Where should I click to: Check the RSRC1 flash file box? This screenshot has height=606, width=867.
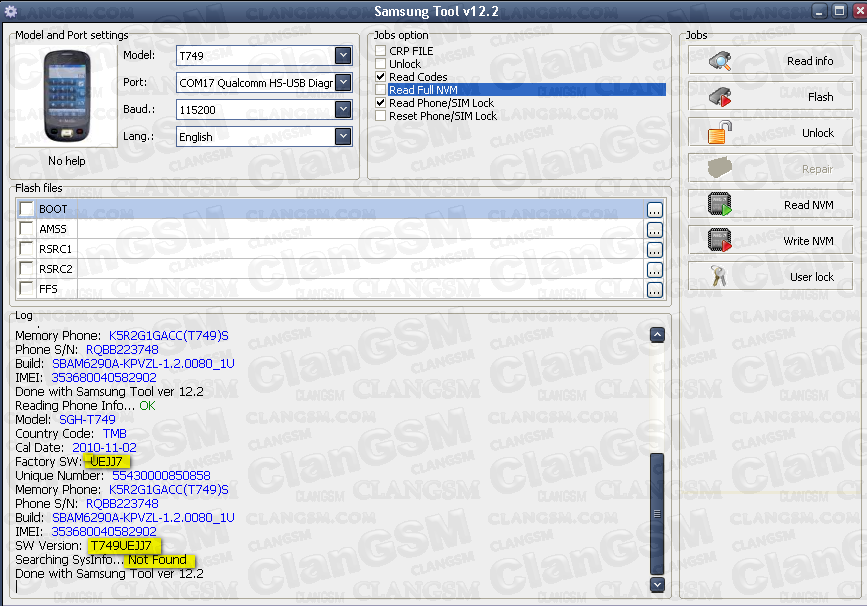coord(26,248)
